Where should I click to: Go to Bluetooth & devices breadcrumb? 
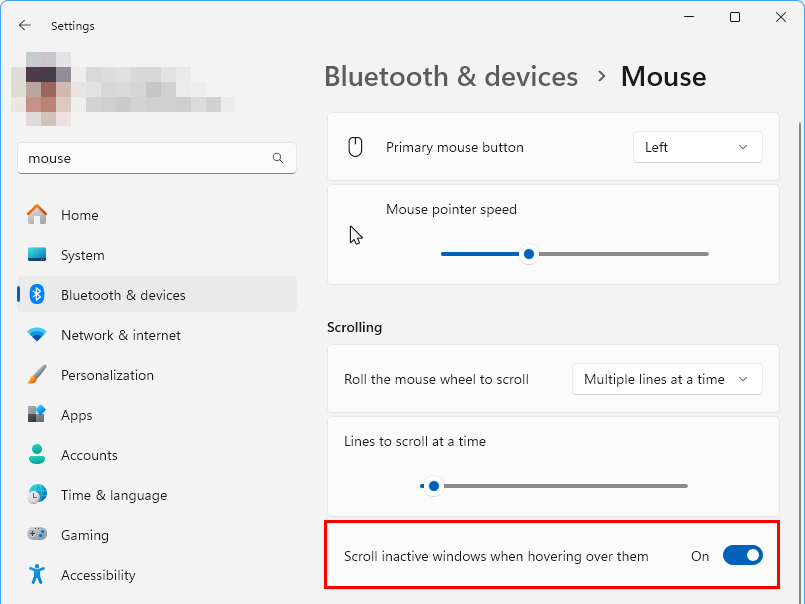(x=451, y=77)
